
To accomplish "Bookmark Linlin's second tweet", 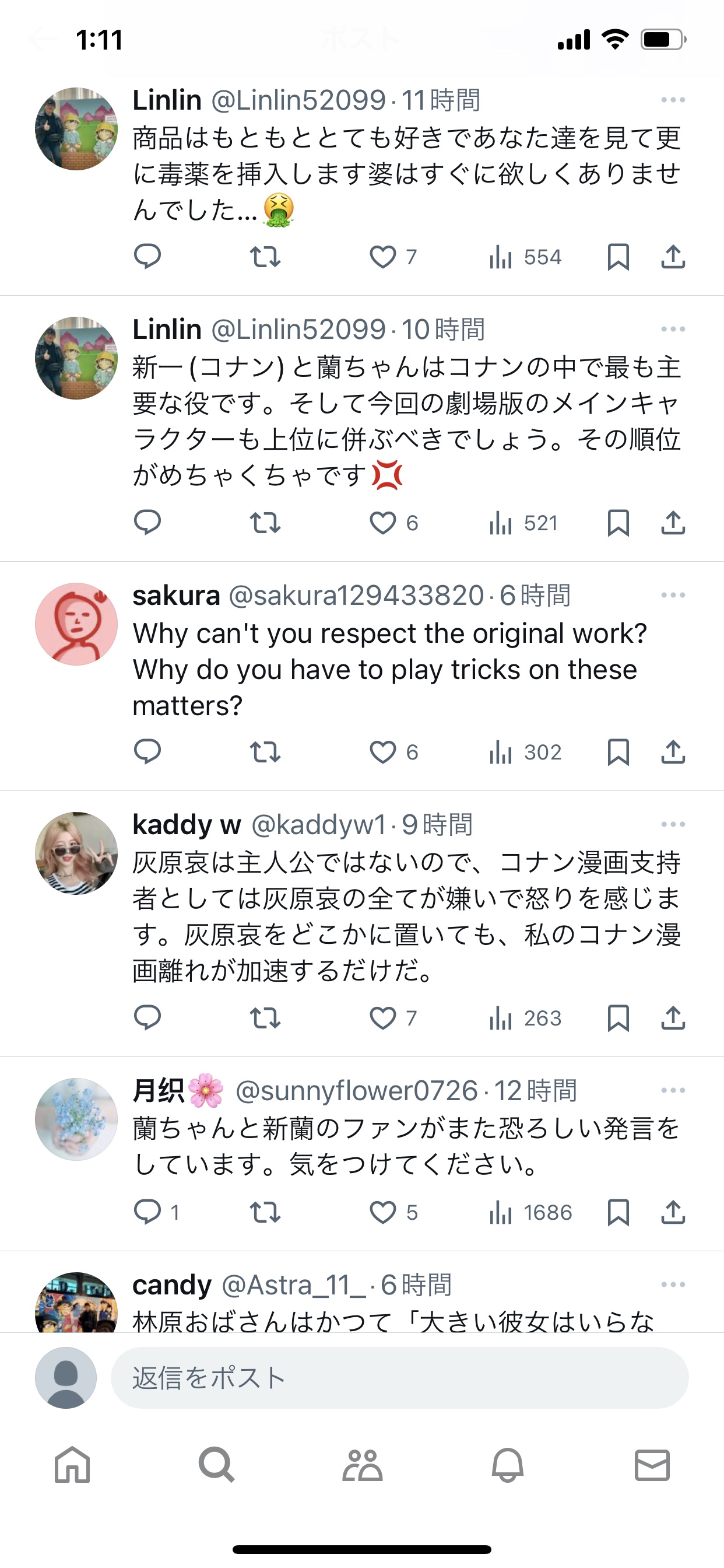I will [x=618, y=523].
